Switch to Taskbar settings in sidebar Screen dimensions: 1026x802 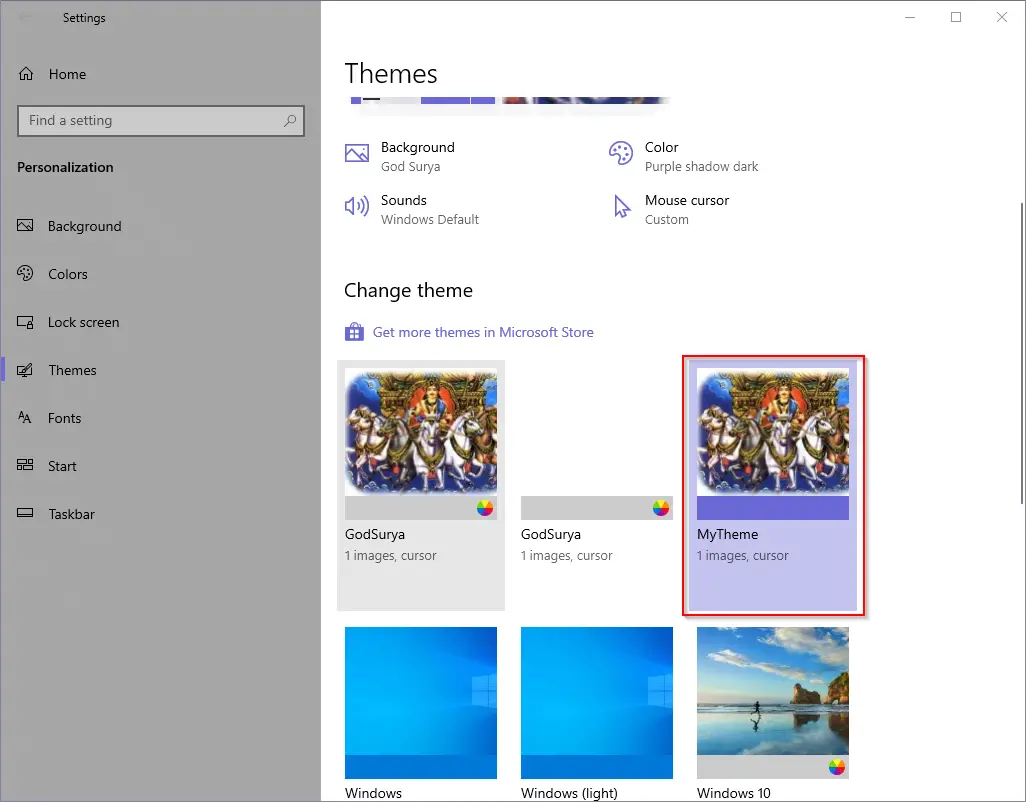(x=71, y=514)
